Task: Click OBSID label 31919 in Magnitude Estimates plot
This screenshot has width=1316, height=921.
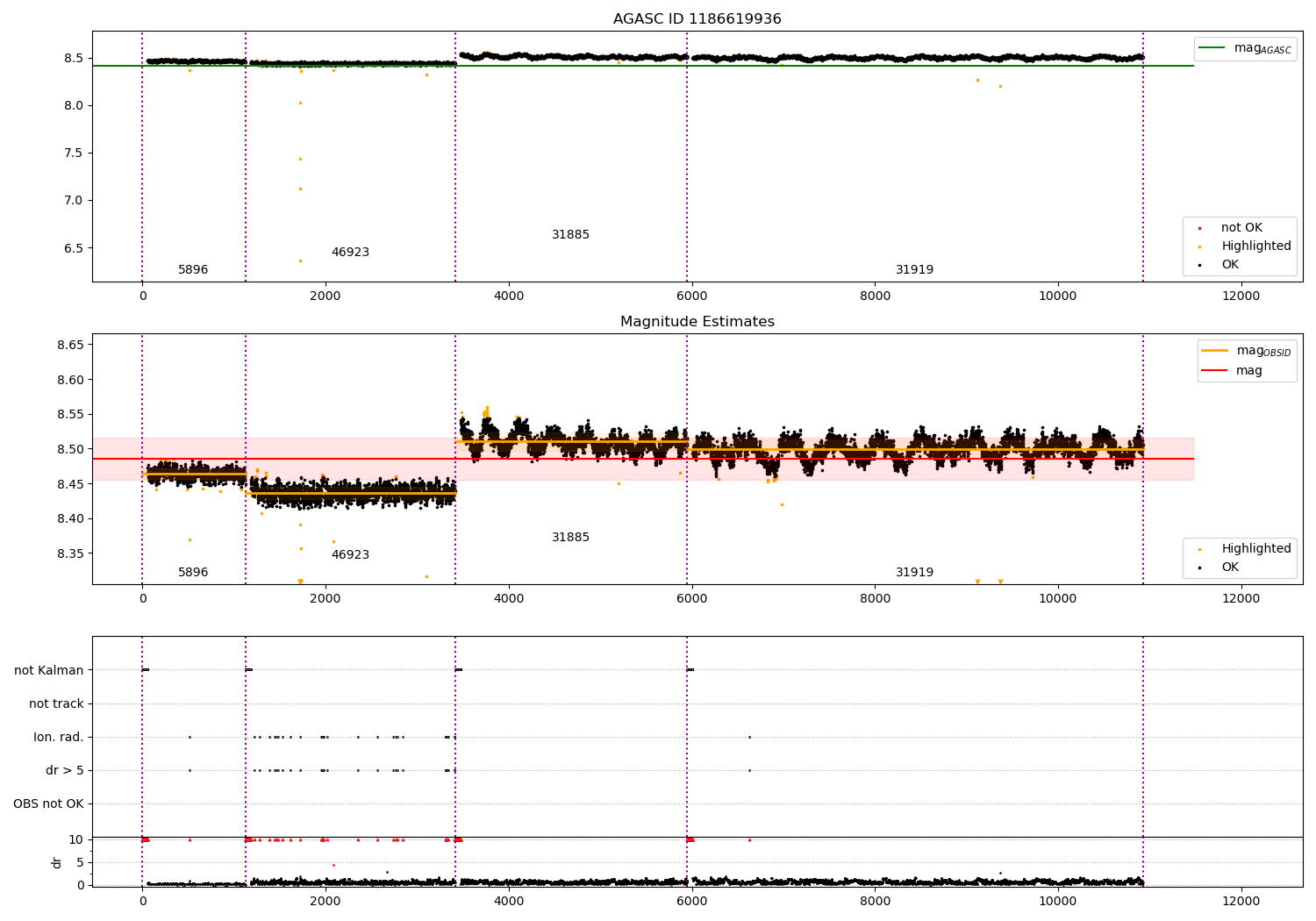Action: 914,573
